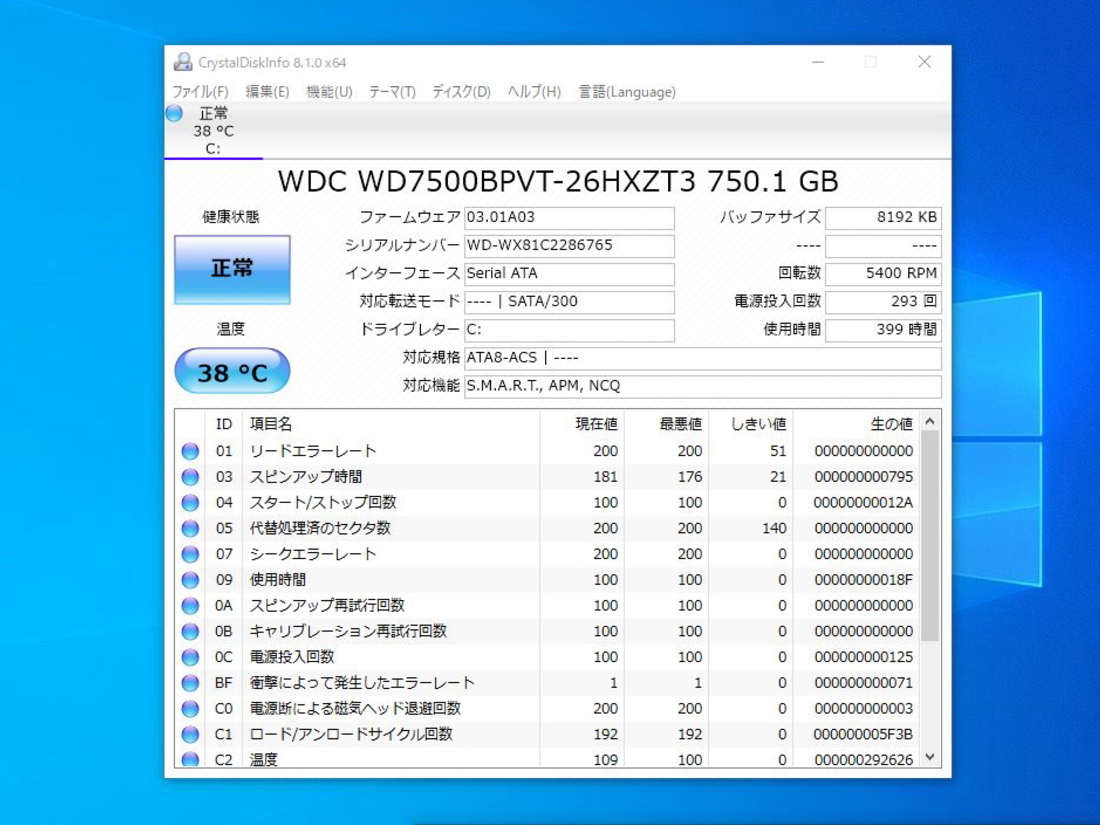Click status orb for 04 スタート/ストップ回数
The width and height of the screenshot is (1100, 825).
click(190, 502)
